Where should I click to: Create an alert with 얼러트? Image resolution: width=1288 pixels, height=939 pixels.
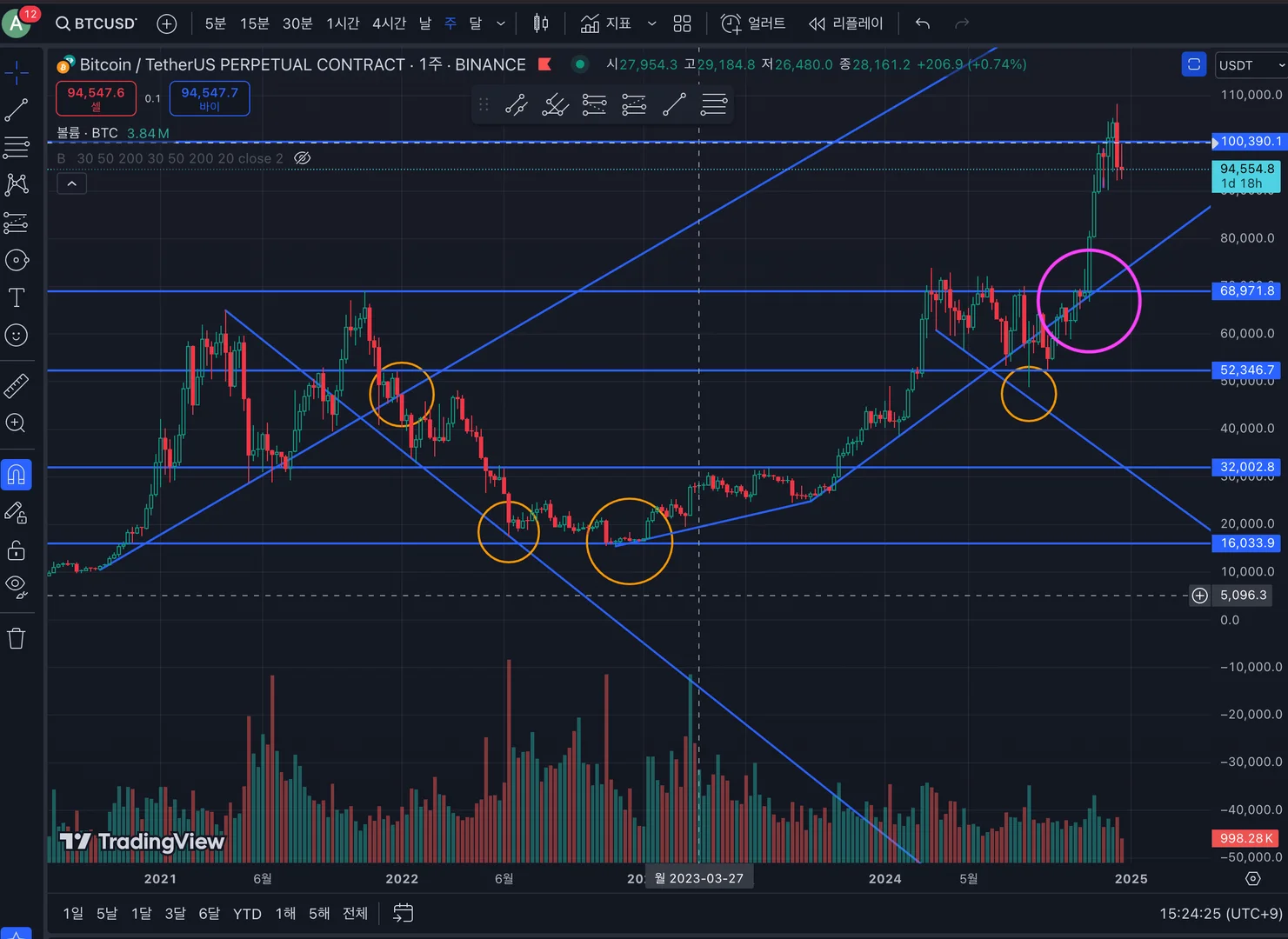click(753, 23)
